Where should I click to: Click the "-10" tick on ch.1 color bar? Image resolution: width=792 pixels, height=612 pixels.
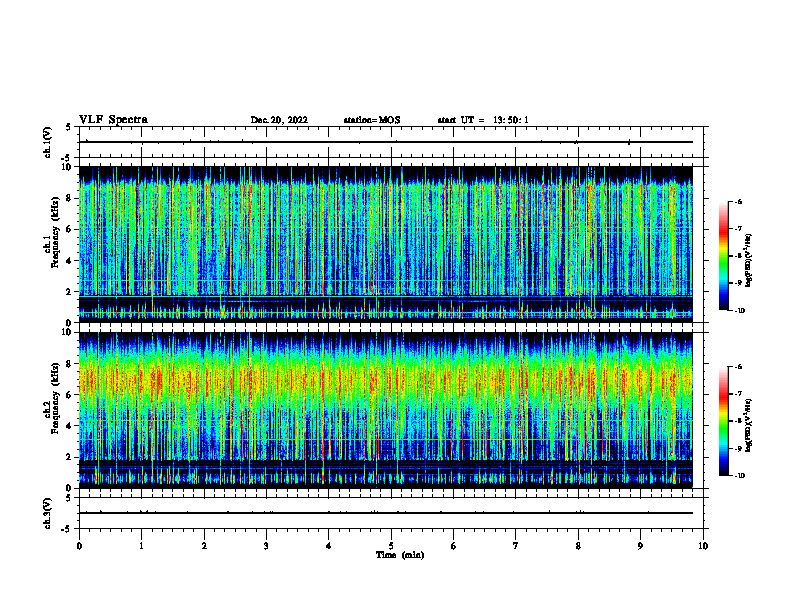(x=739, y=311)
